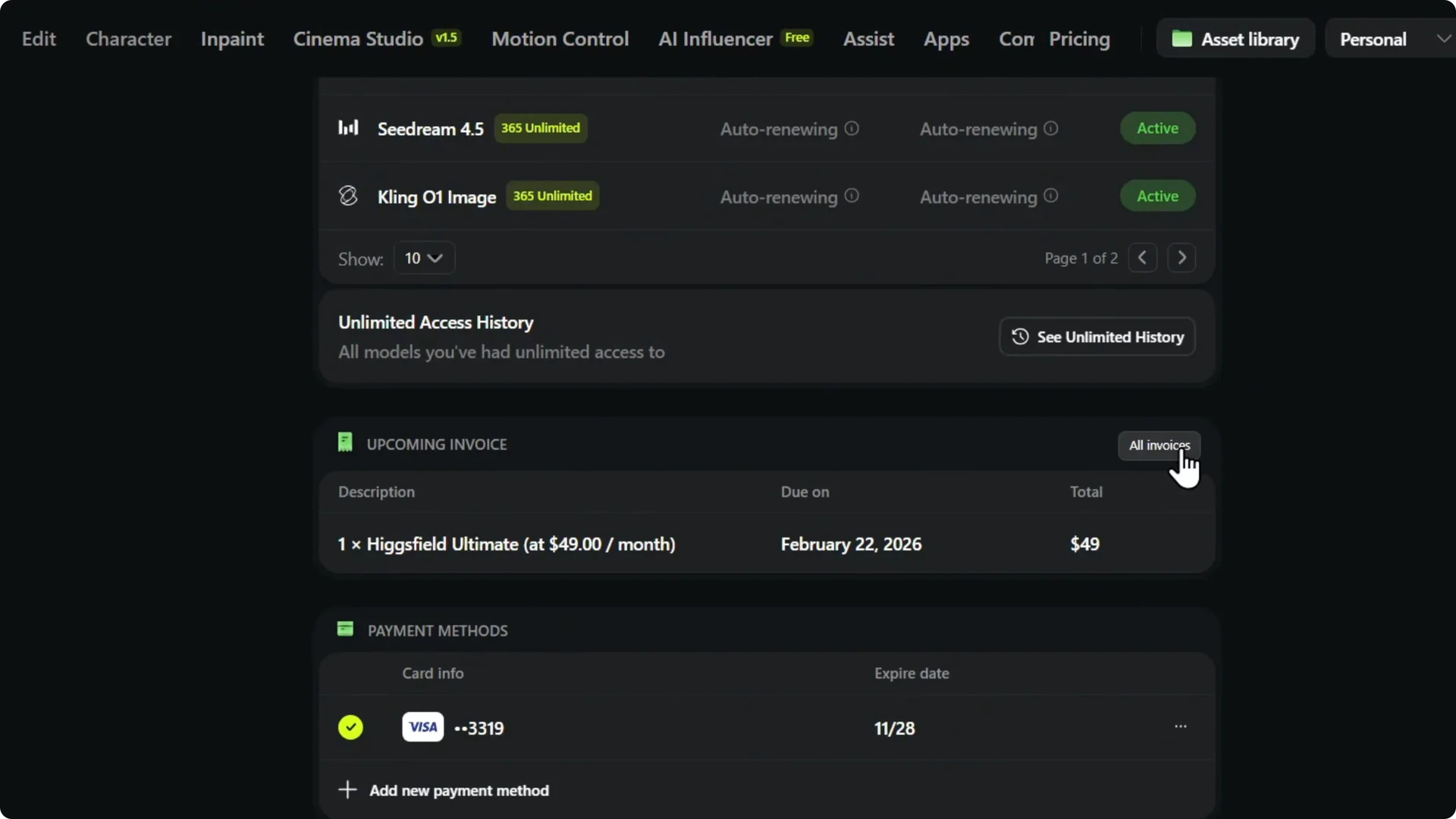
Task: Open options menu for card ending 3319
Action: [x=1180, y=726]
